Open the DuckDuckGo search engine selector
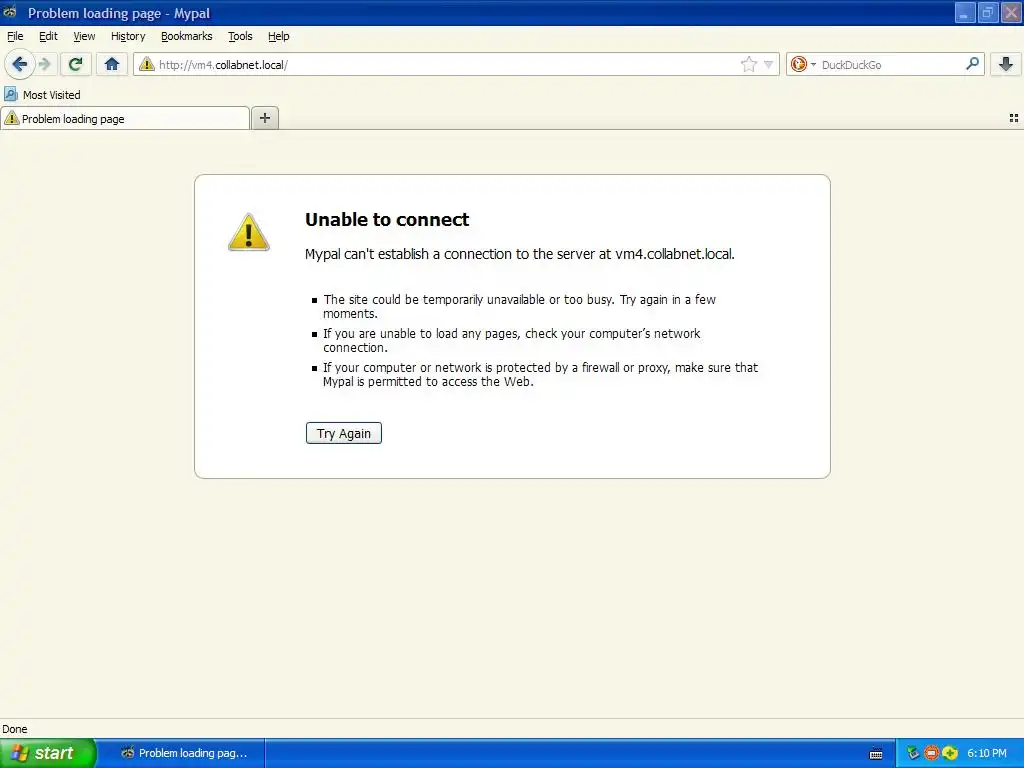 click(803, 64)
